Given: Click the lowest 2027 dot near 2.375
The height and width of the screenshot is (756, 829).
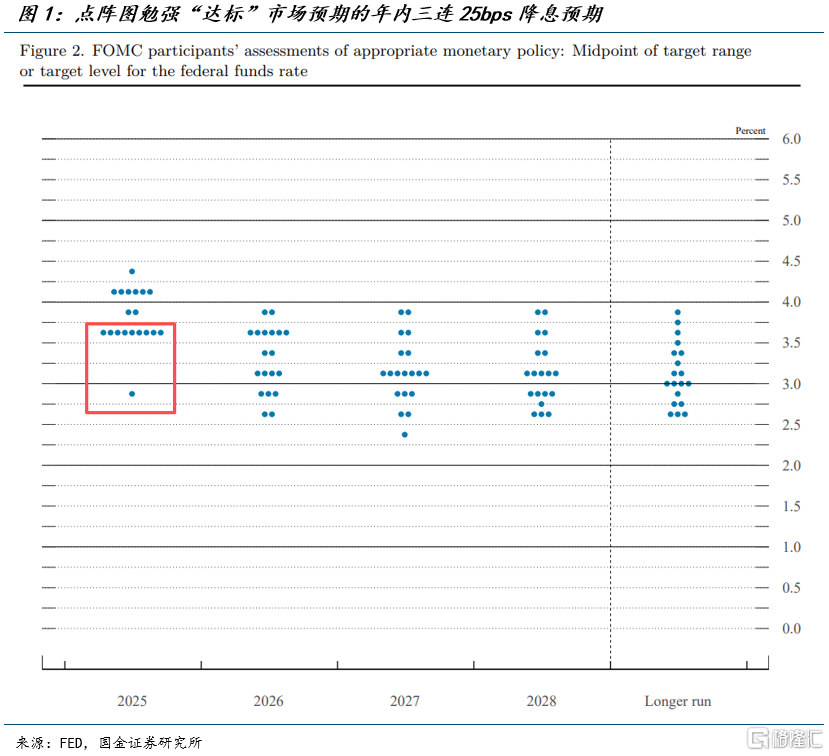Looking at the screenshot, I should [x=404, y=435].
